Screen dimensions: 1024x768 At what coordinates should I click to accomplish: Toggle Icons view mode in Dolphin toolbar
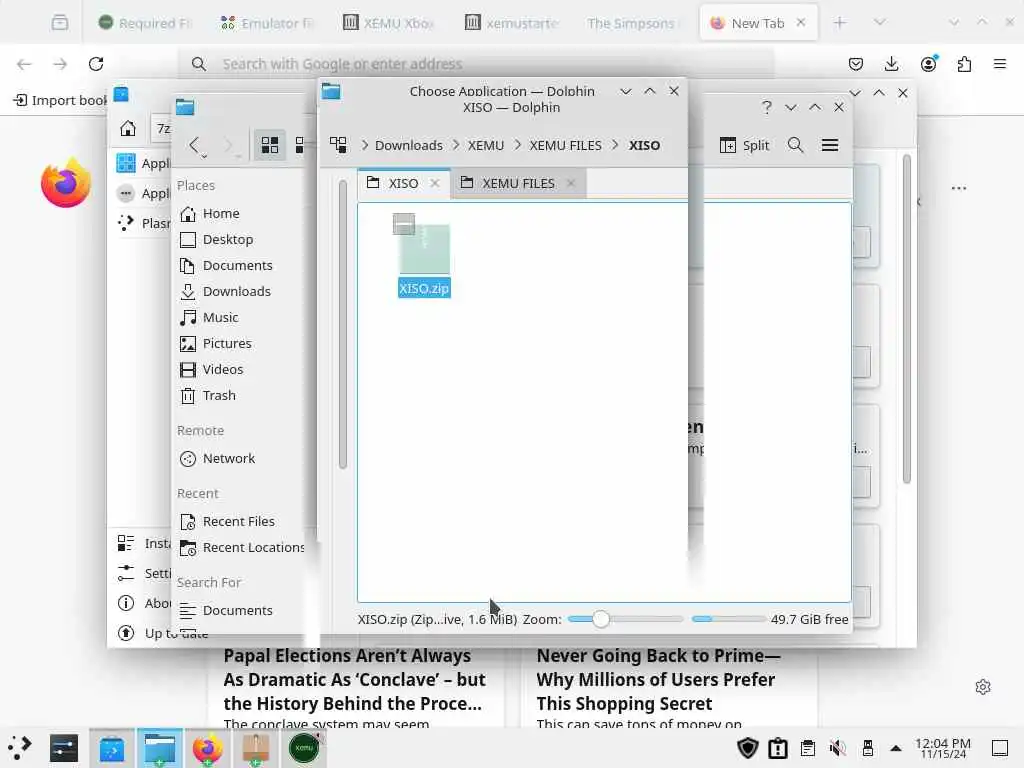coord(270,145)
